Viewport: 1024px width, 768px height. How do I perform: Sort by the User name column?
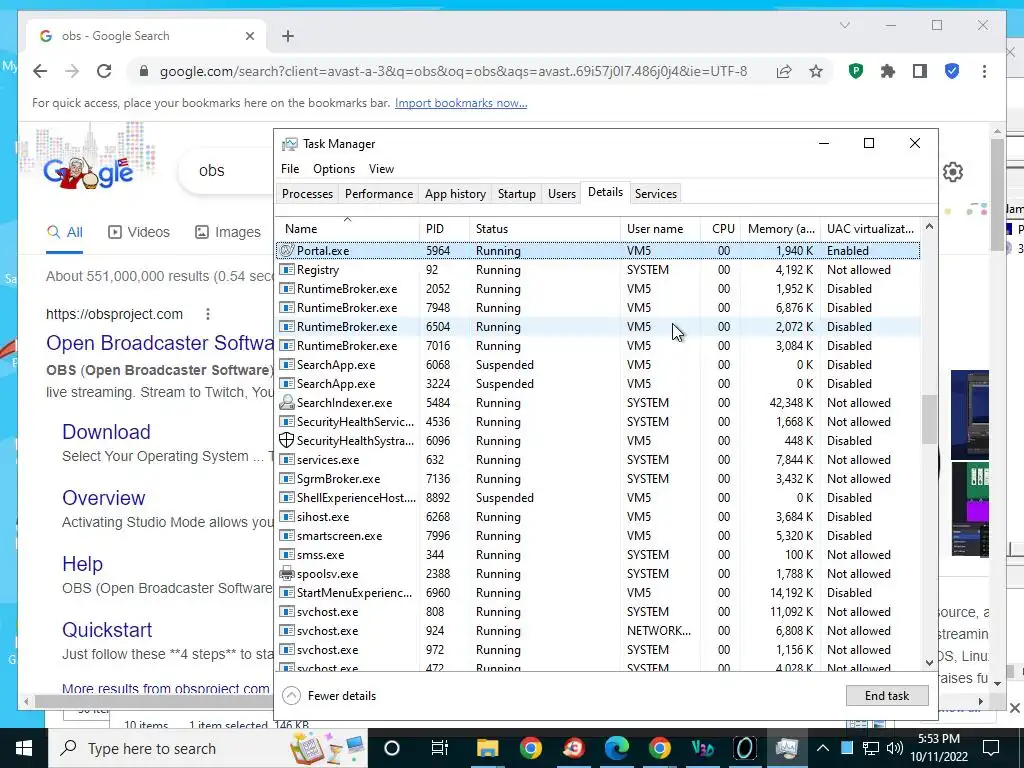coord(660,229)
